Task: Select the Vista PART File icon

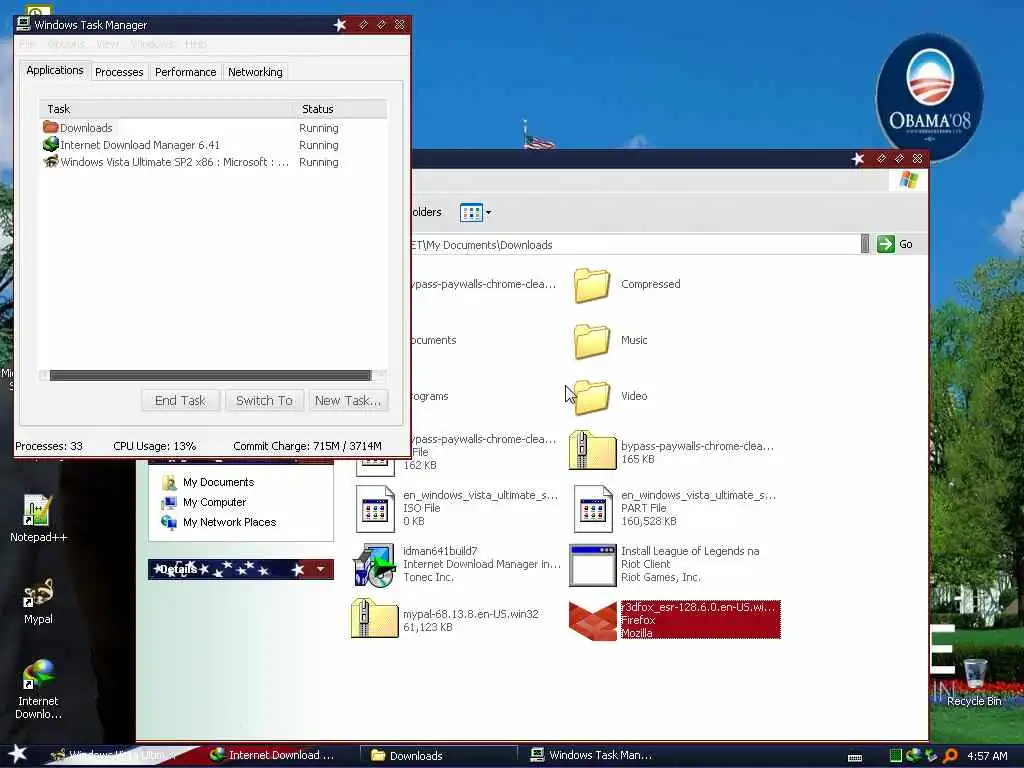Action: click(x=593, y=509)
